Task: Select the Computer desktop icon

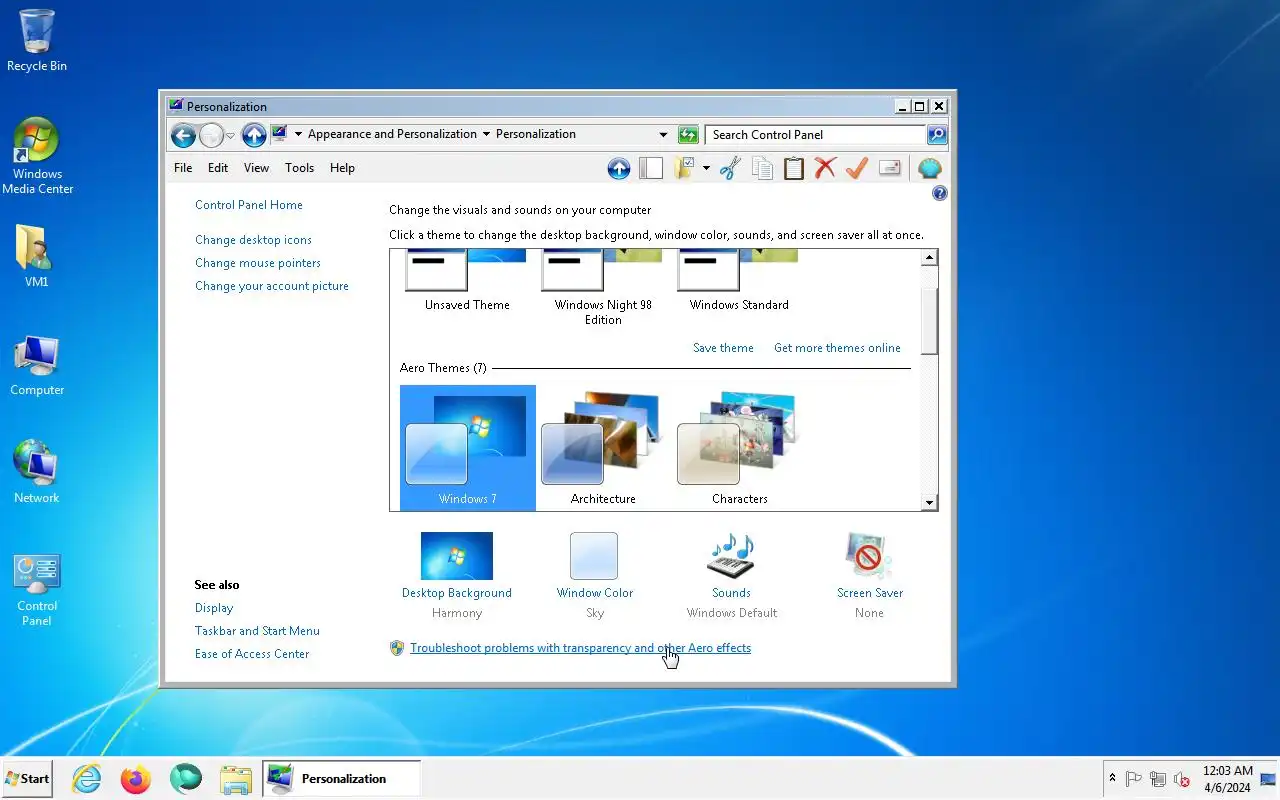Action: pyautogui.click(x=37, y=365)
